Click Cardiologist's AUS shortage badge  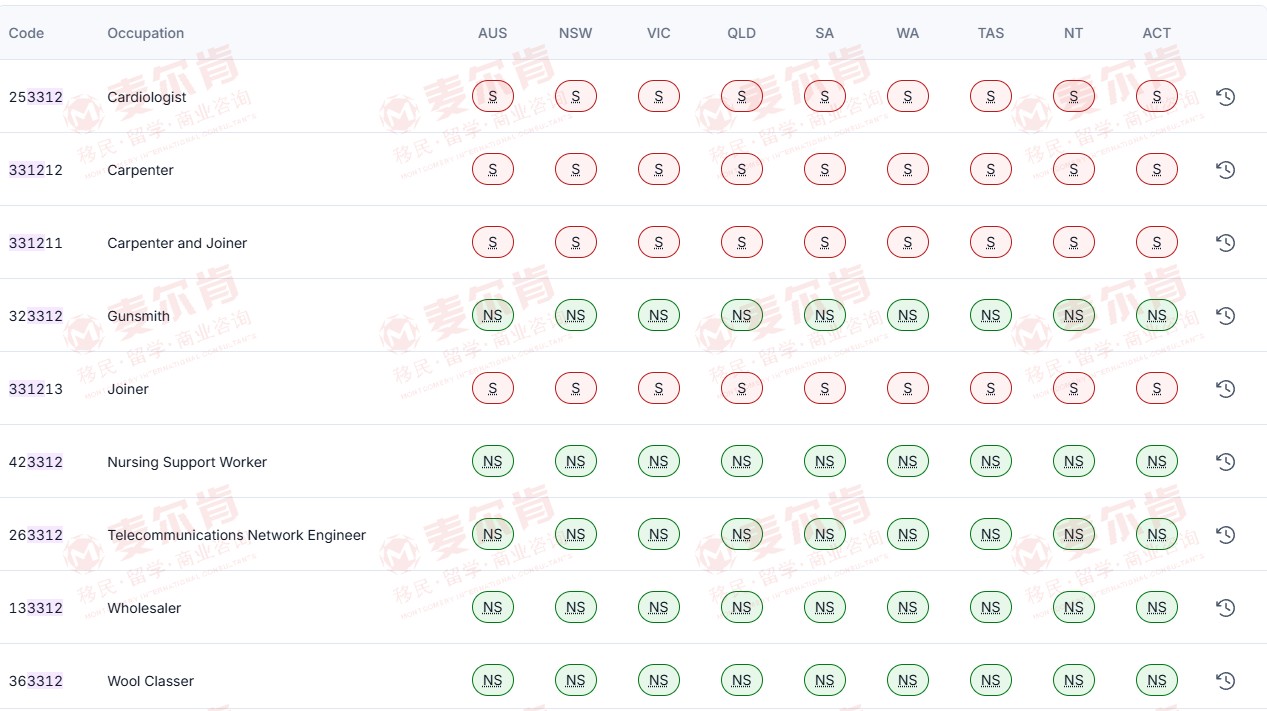tap(492, 97)
